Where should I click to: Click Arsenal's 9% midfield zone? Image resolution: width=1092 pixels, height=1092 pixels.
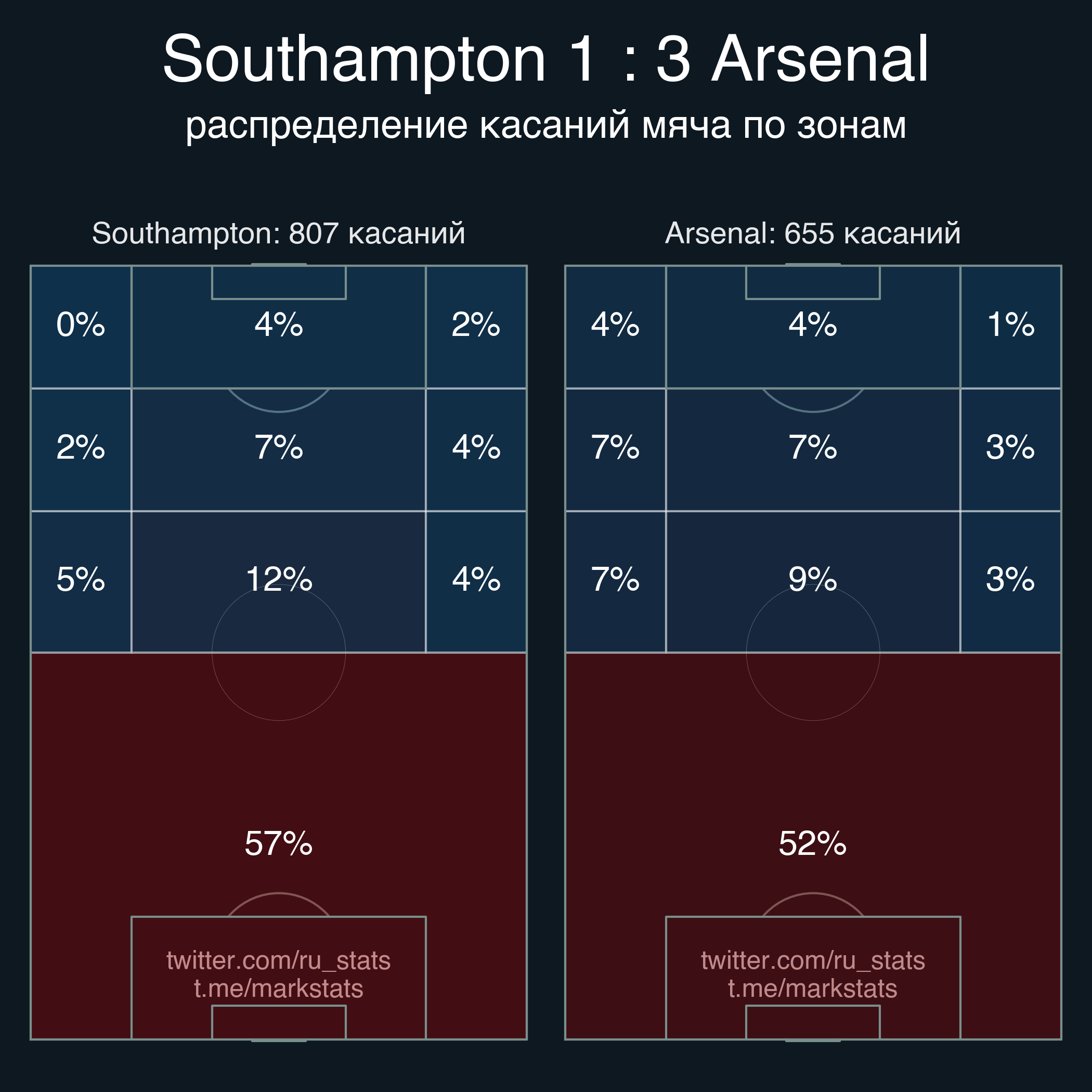[x=813, y=579]
